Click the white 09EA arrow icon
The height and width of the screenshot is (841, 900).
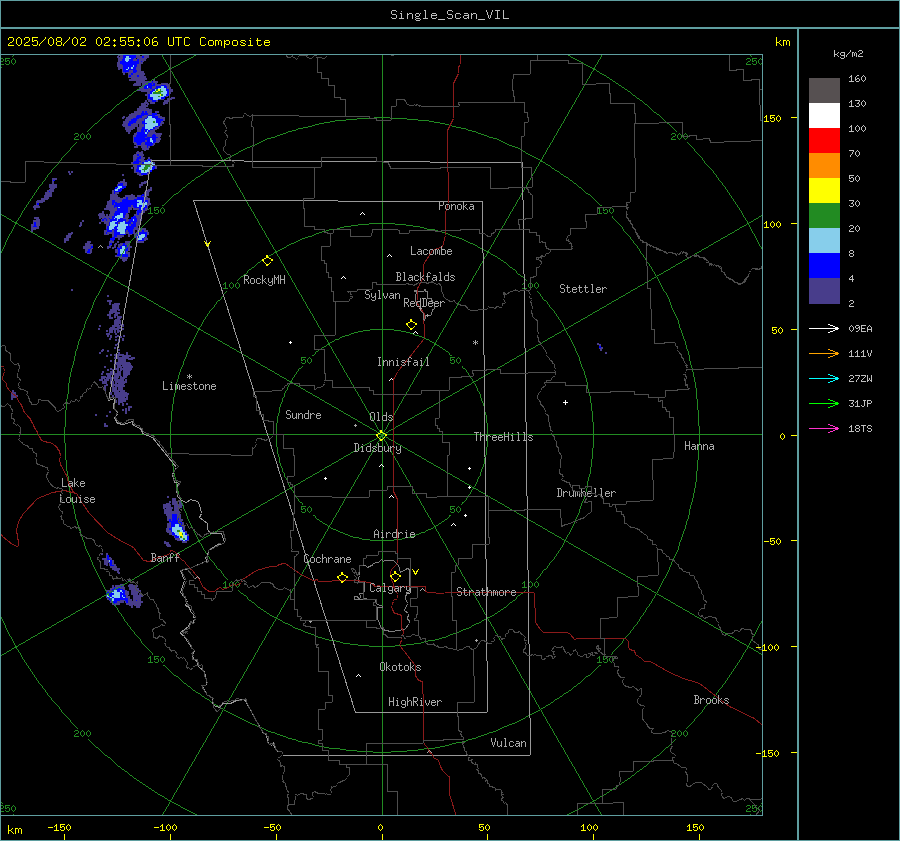[x=824, y=328]
